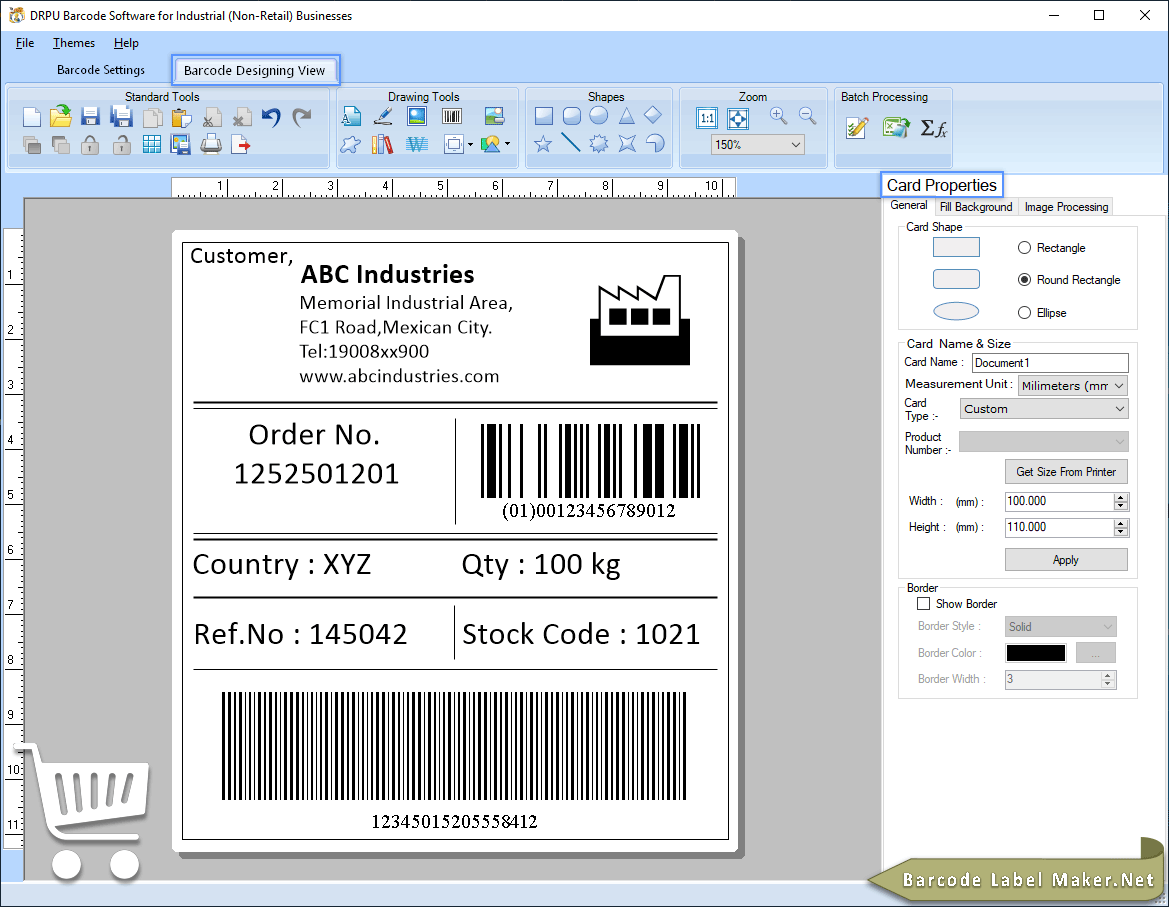This screenshot has width=1169, height=907.
Task: Click the black Border Color swatch
Action: [1036, 653]
